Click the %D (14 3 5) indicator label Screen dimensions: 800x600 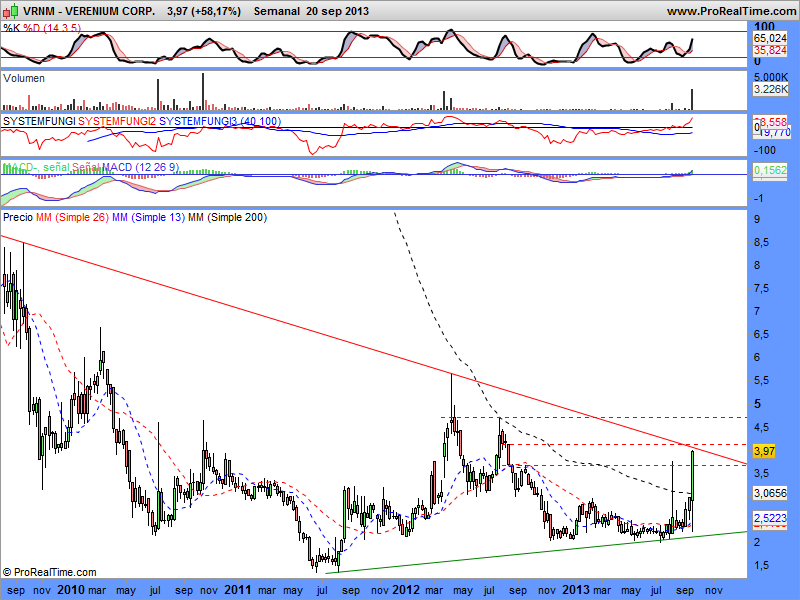pos(52,28)
